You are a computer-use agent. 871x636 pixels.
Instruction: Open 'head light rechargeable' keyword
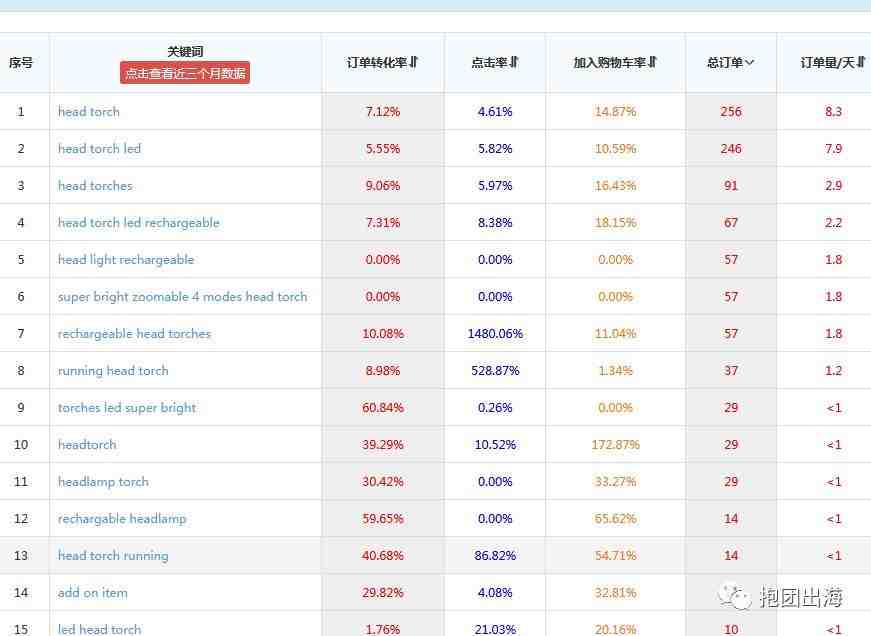click(126, 260)
